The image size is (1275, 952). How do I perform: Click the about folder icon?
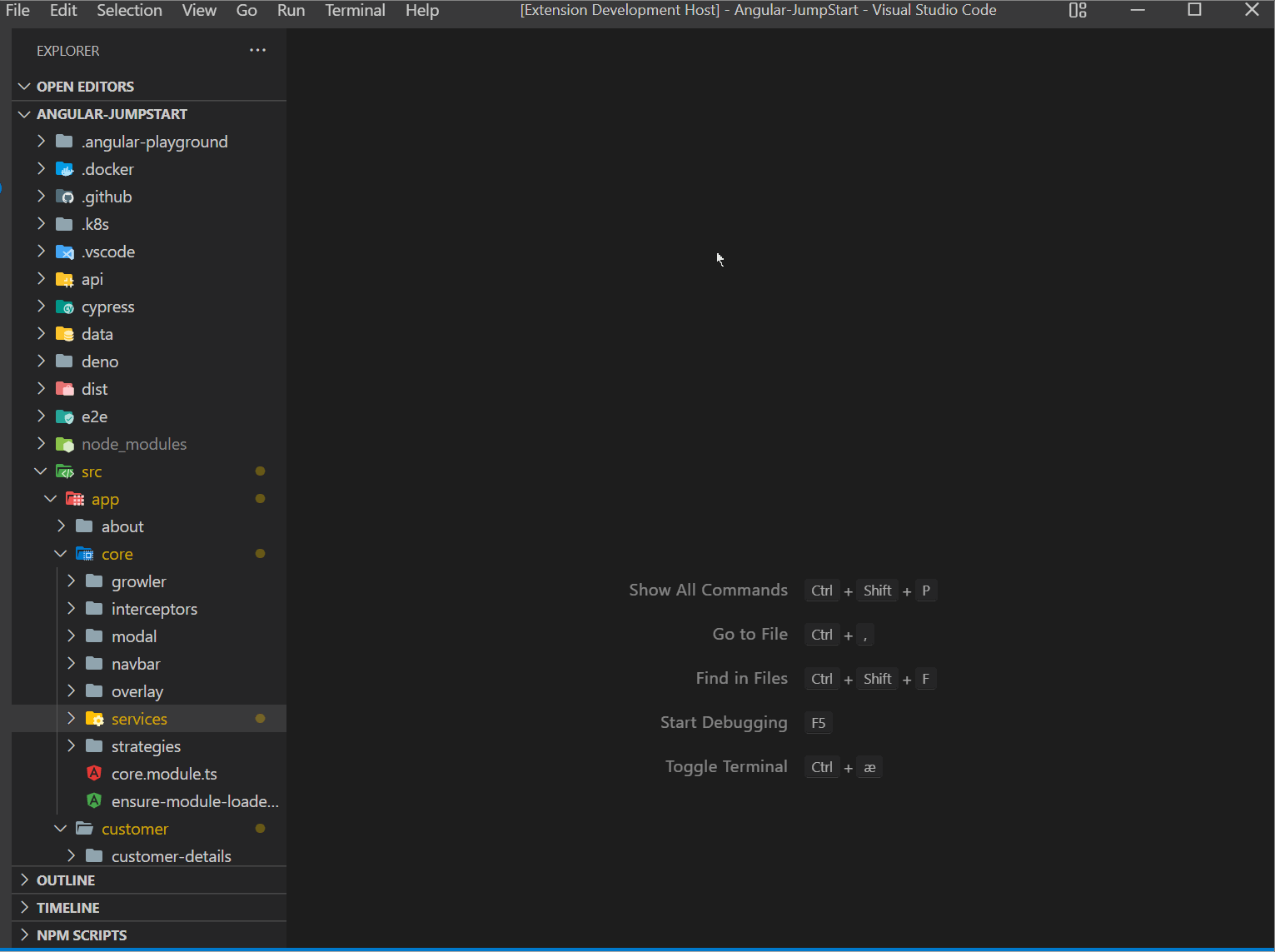click(84, 526)
